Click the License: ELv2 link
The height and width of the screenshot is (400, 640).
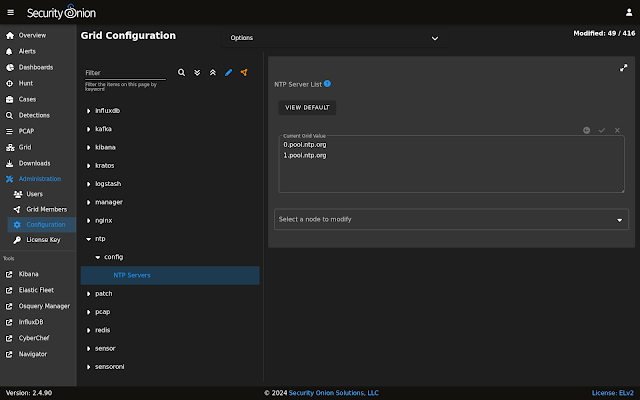click(613, 393)
